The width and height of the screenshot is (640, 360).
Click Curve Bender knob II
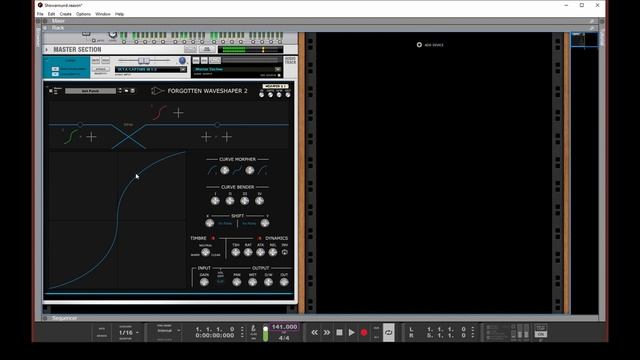(230, 200)
